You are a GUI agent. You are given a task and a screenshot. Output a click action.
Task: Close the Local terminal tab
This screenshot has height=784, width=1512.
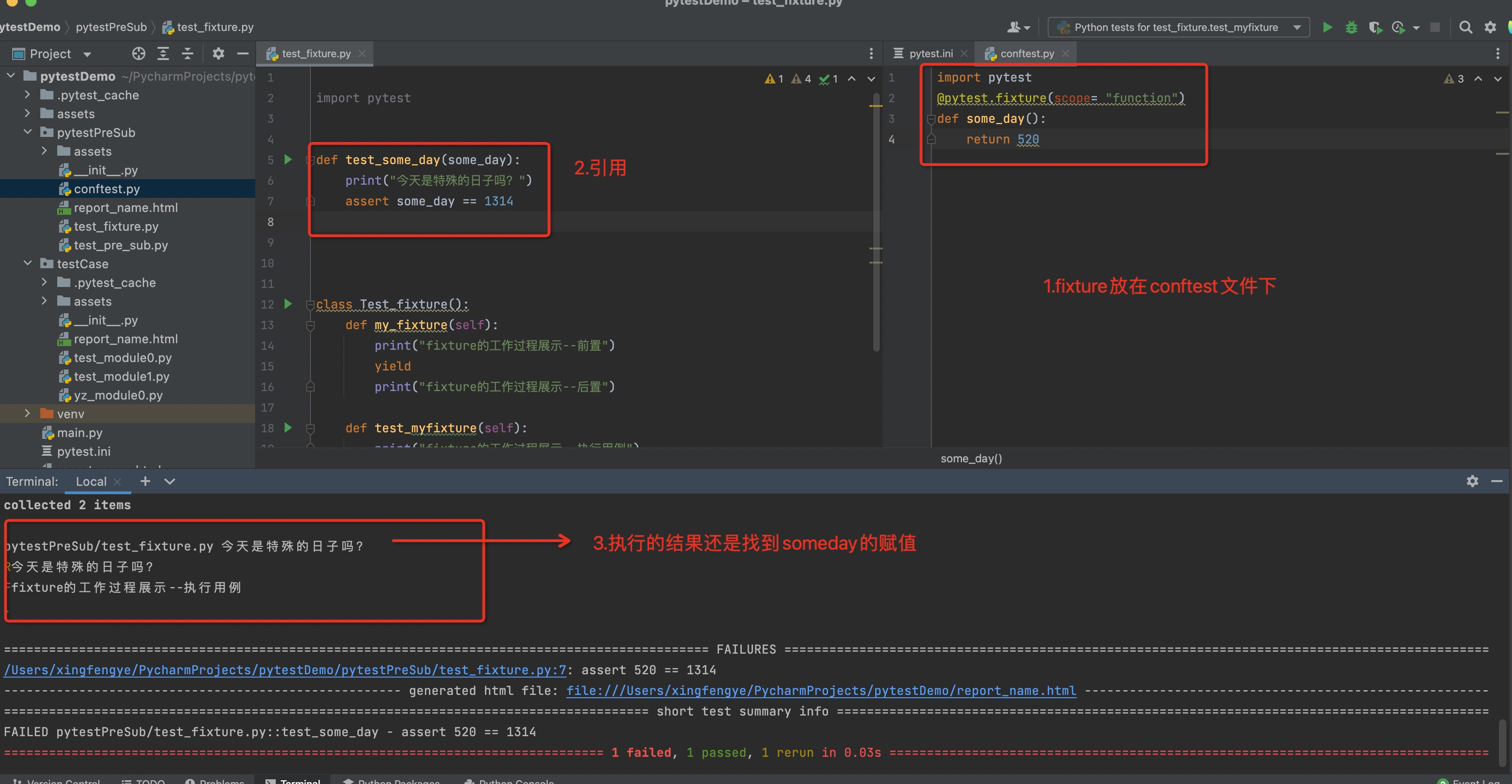tap(117, 482)
